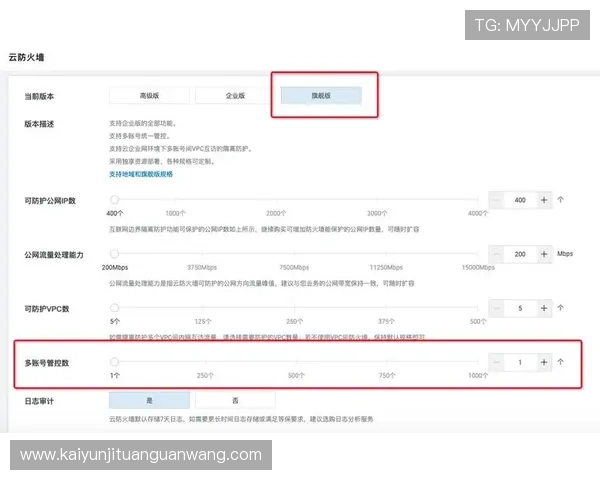The height and width of the screenshot is (480, 600).
Task: Click the 750个 mark on multi-account slider
Action: [387, 376]
